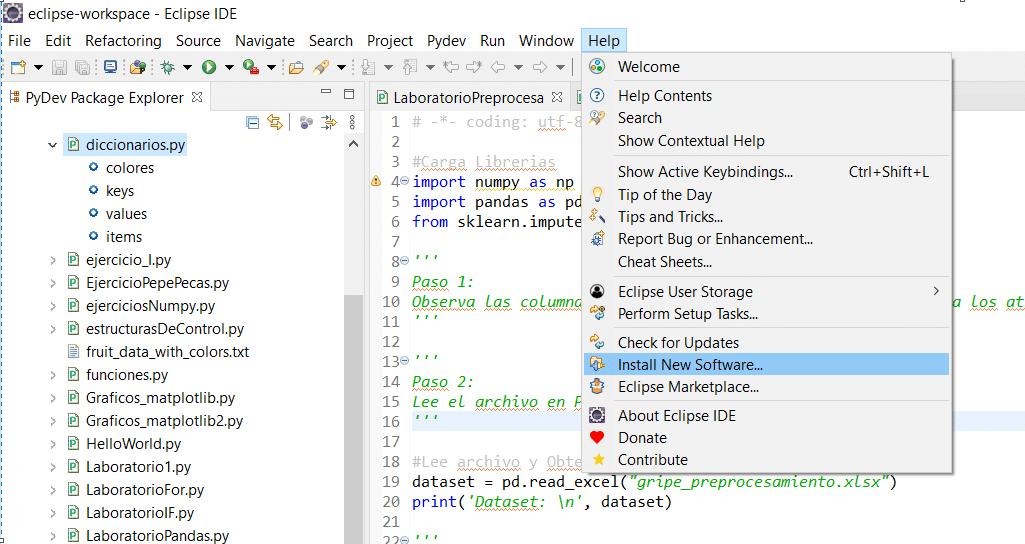Click the Forward navigation arrow icon
Image resolution: width=1025 pixels, height=544 pixels.
[540, 67]
